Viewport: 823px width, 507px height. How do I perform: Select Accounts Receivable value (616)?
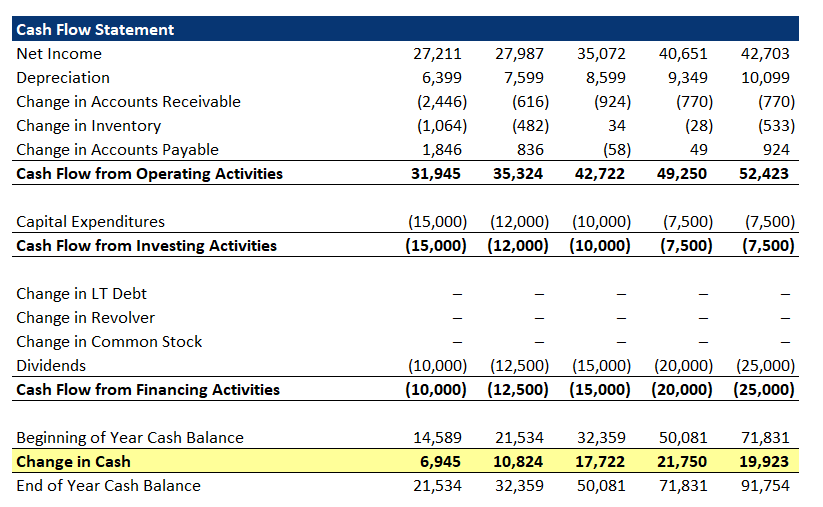(x=531, y=102)
